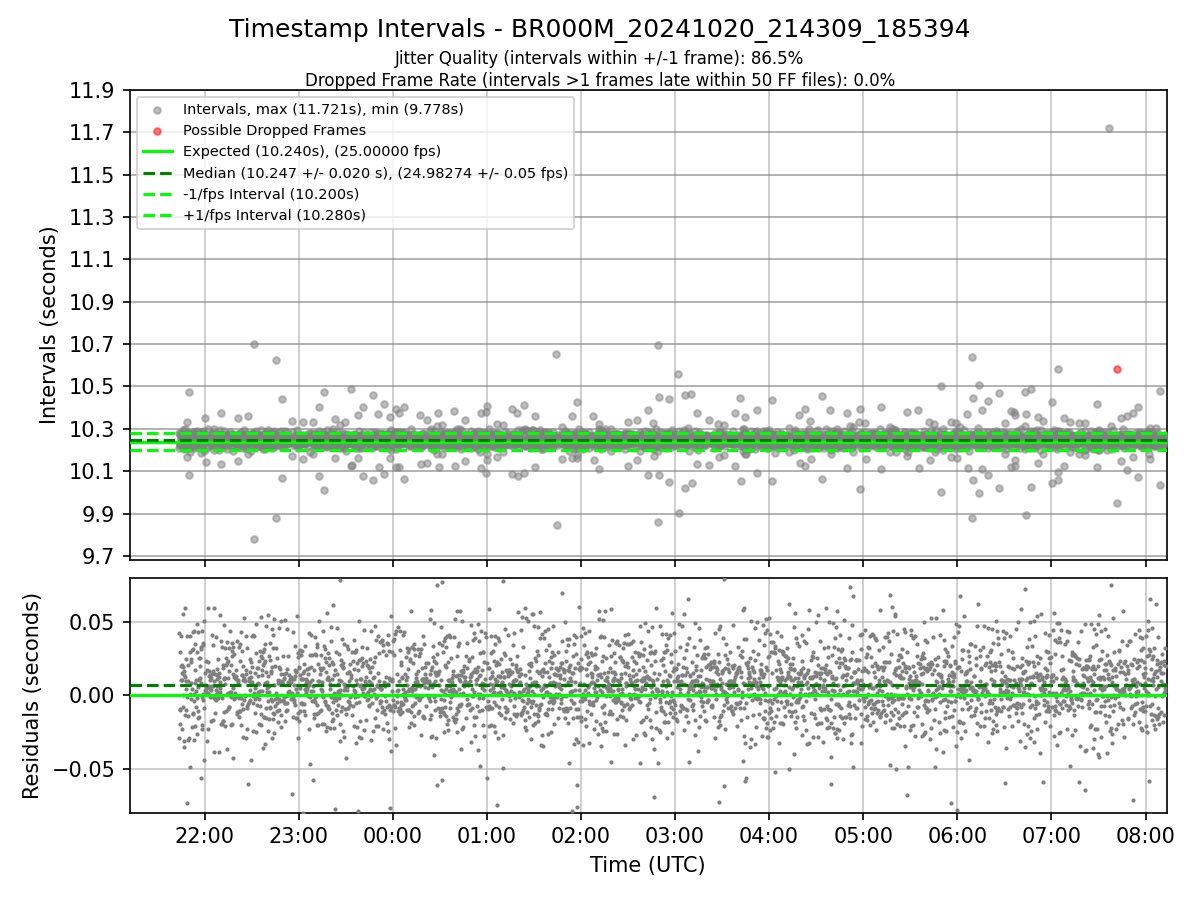Click the 10.5 y-axis tick label

click(x=91, y=387)
